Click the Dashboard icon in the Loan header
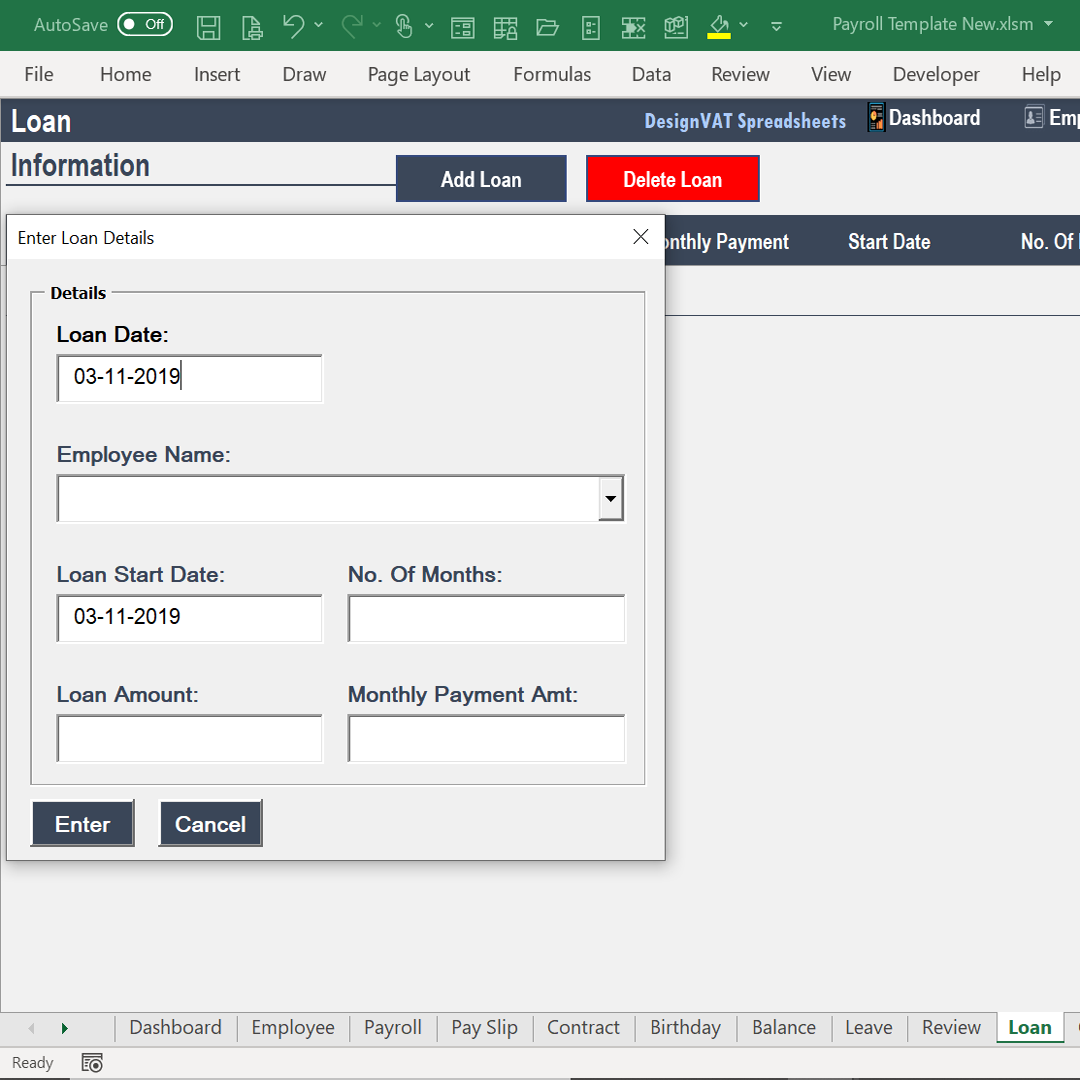The height and width of the screenshot is (1080, 1080). coord(875,117)
